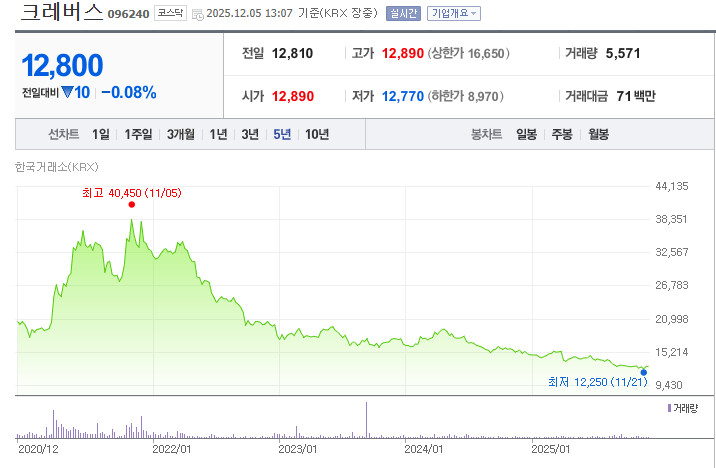Click the 2020/12 axis label
716x468 pixels.
click(x=38, y=449)
